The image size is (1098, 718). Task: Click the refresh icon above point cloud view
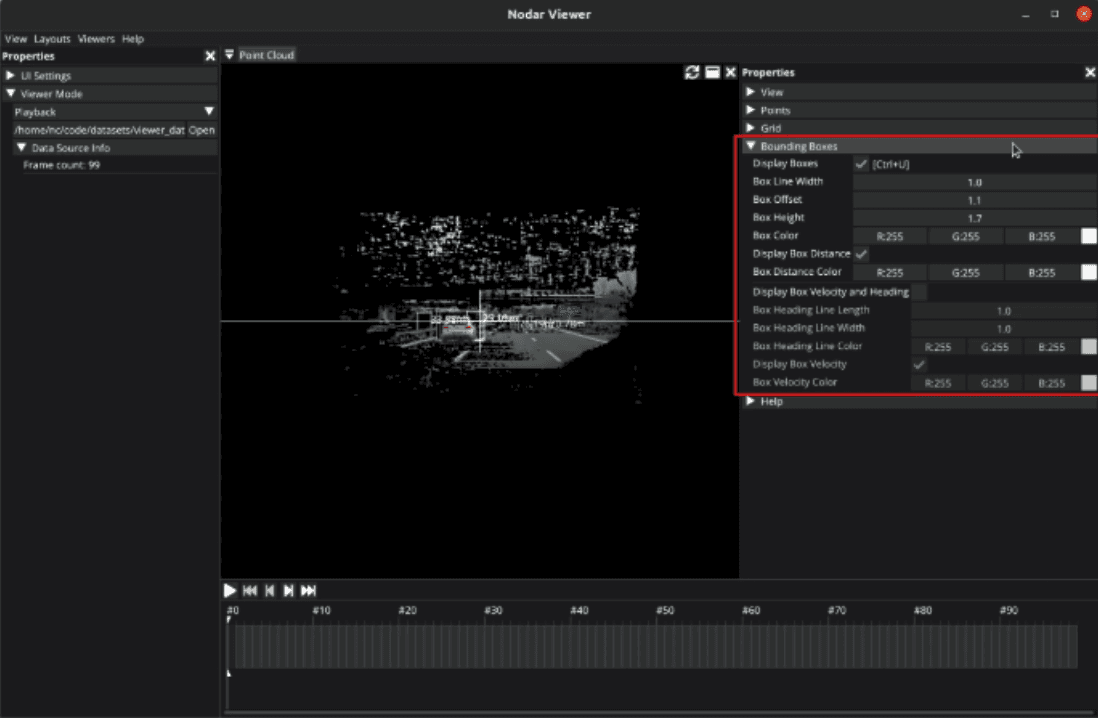tap(692, 72)
